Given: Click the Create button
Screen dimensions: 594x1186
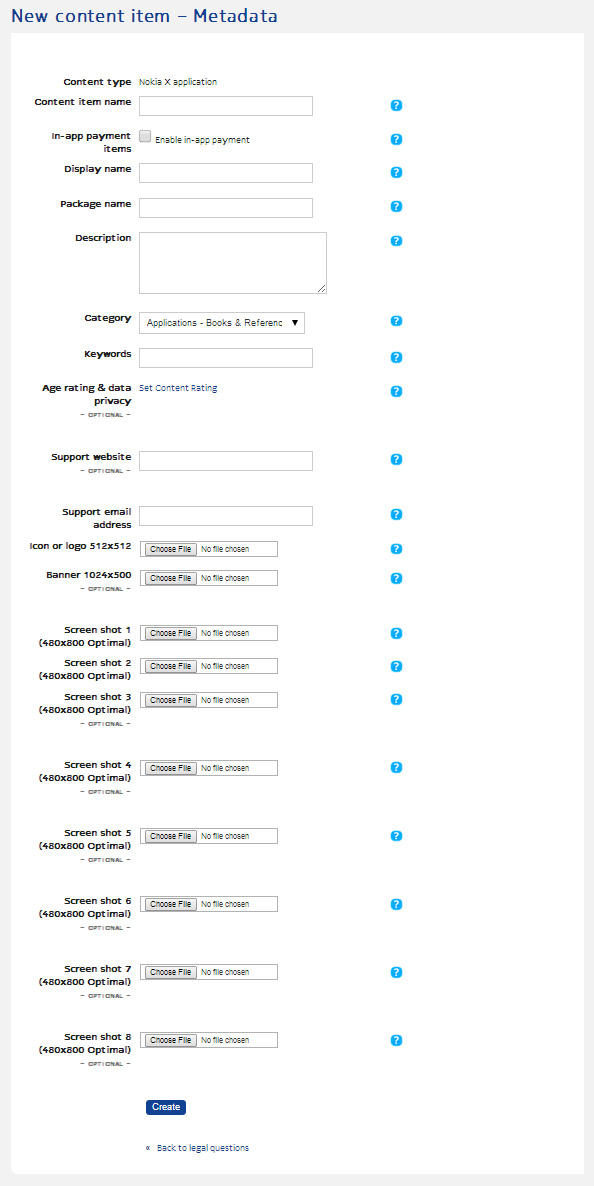Looking at the screenshot, I should pyautogui.click(x=166, y=1107).
